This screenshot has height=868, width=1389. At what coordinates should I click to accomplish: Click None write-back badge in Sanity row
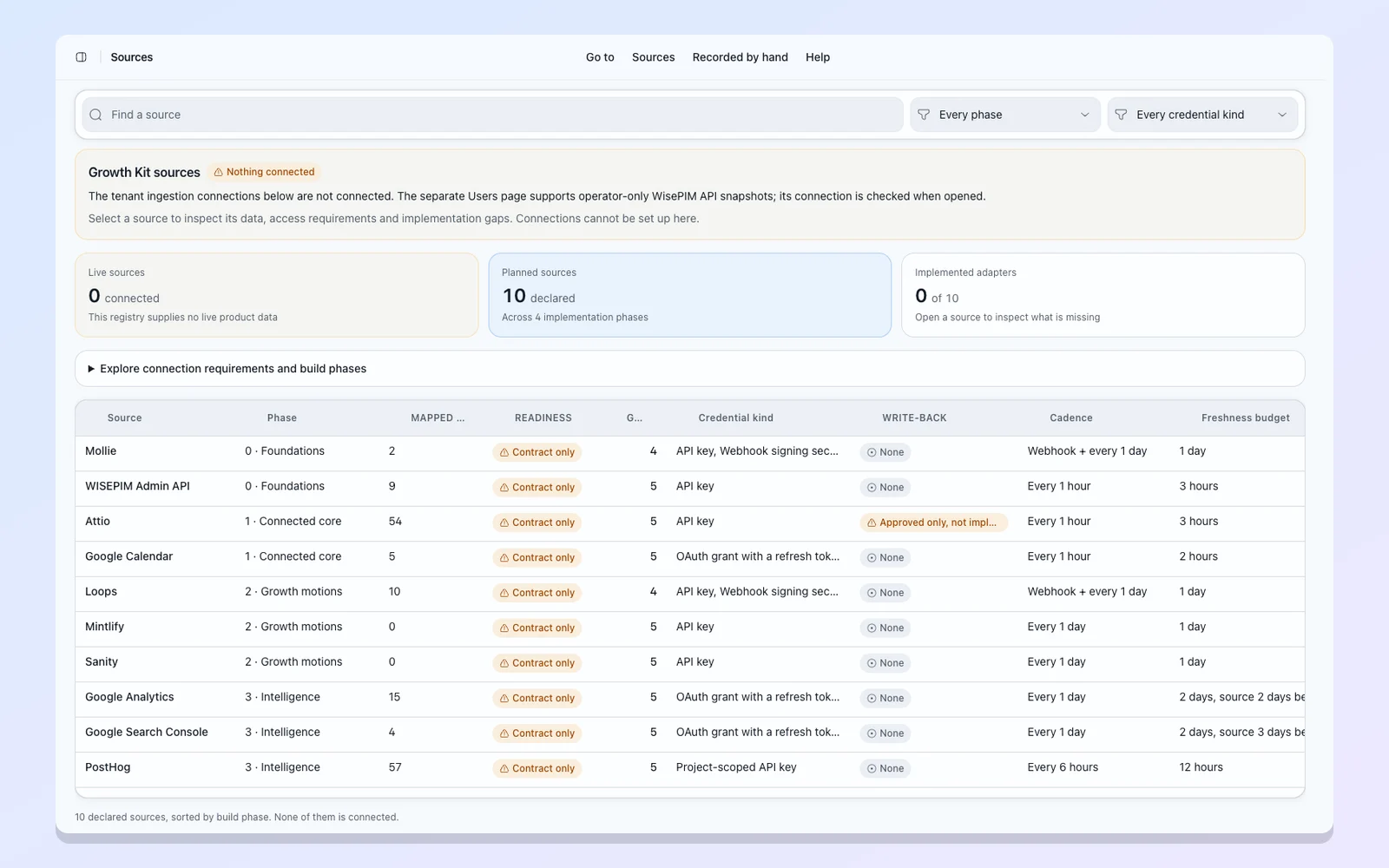885,663
